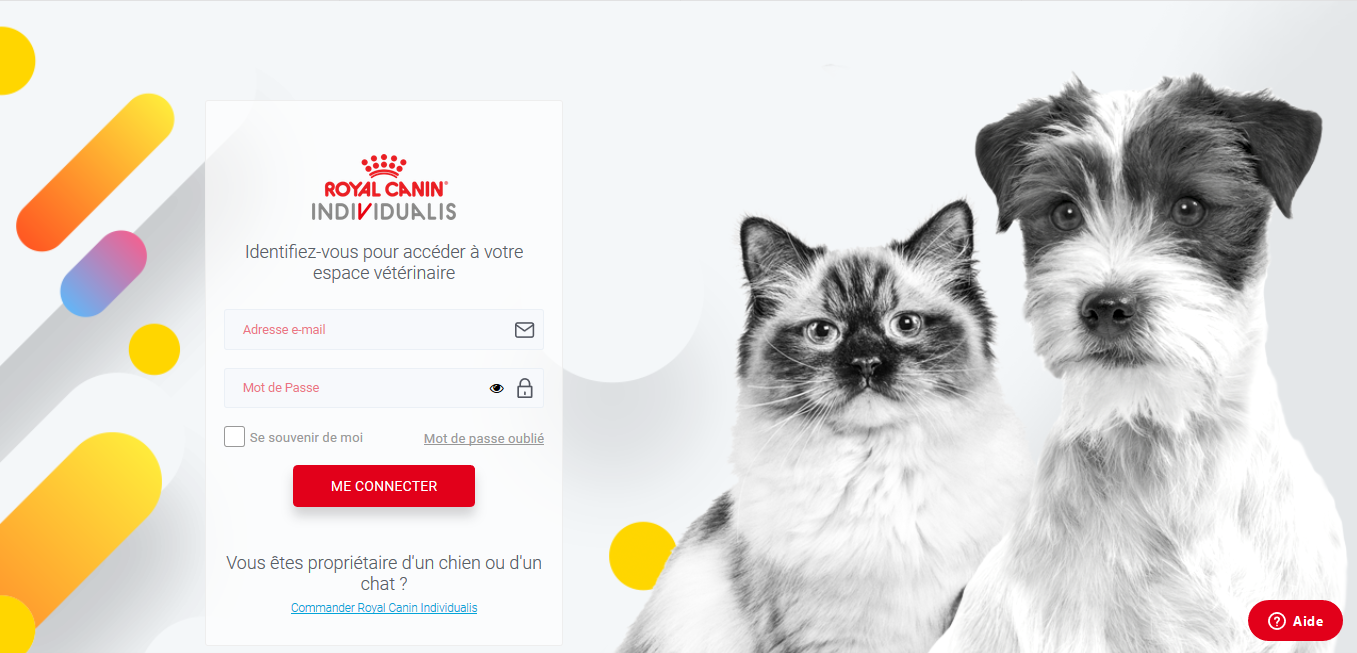
Task: Click the ME CONNECTER button
Action: point(384,486)
